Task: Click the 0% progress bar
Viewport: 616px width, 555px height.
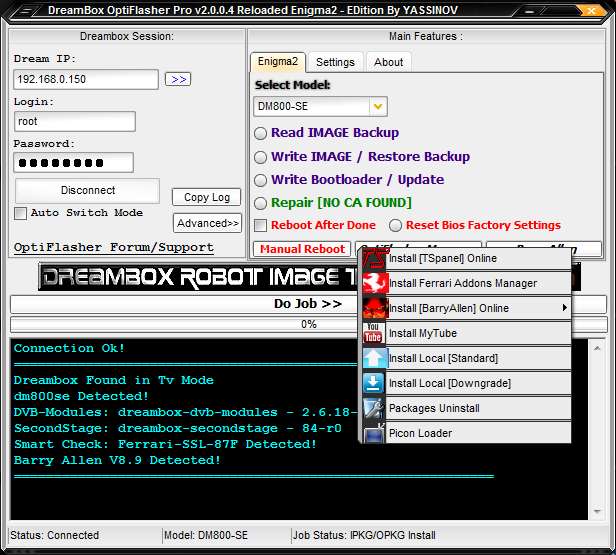Action: [309, 324]
